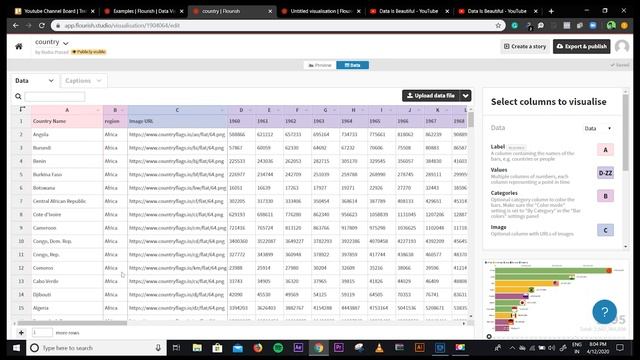This screenshot has width=640, height=360.
Task: Open column A header dropdown arrow
Action: click(x=98, y=110)
